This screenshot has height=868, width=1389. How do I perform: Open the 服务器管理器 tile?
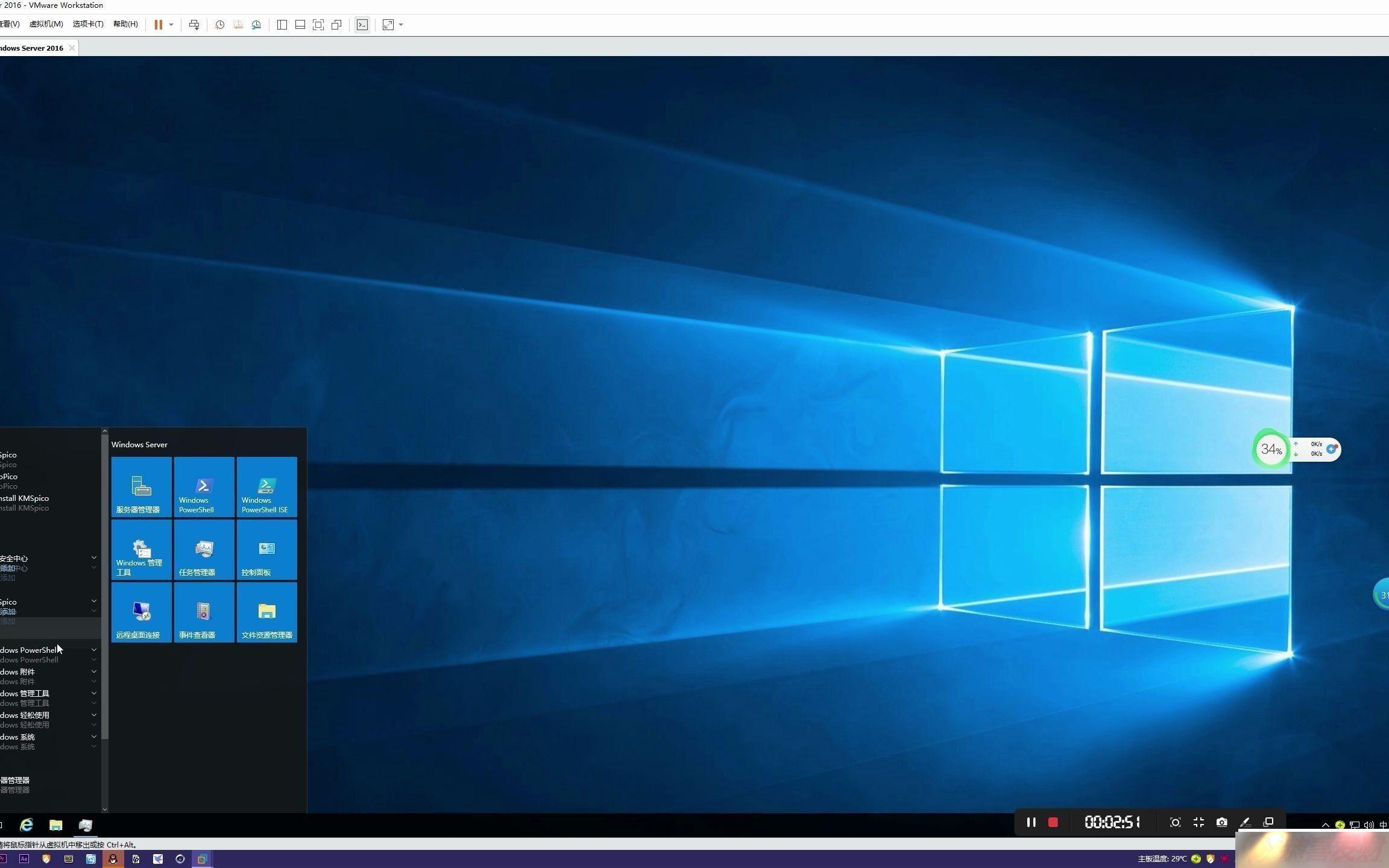pos(141,486)
